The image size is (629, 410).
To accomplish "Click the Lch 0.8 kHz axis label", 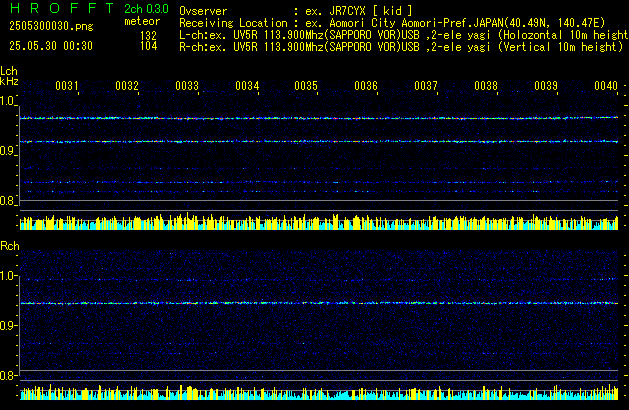I will coord(7,201).
